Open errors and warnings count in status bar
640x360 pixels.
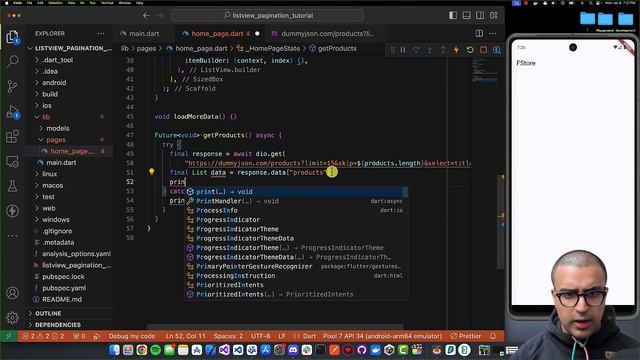click(43, 336)
